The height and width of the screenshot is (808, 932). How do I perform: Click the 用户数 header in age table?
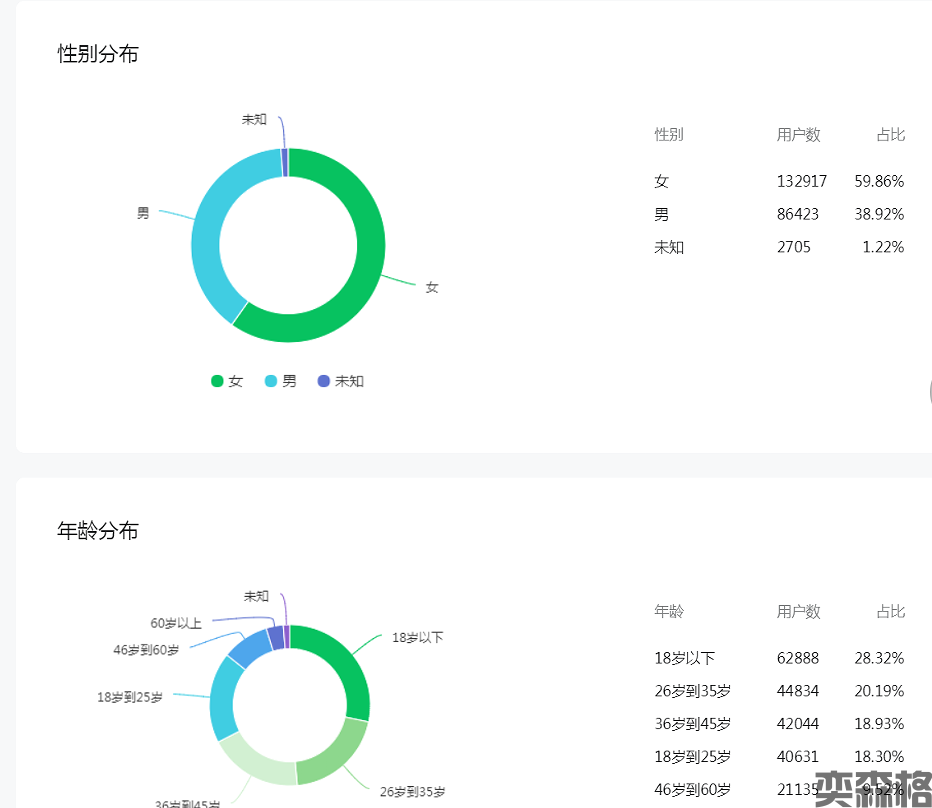[798, 611]
